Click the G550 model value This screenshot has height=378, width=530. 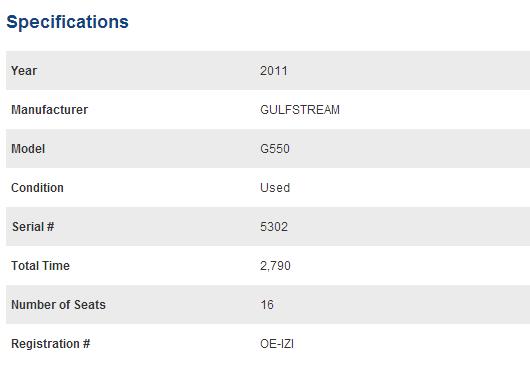tap(275, 149)
